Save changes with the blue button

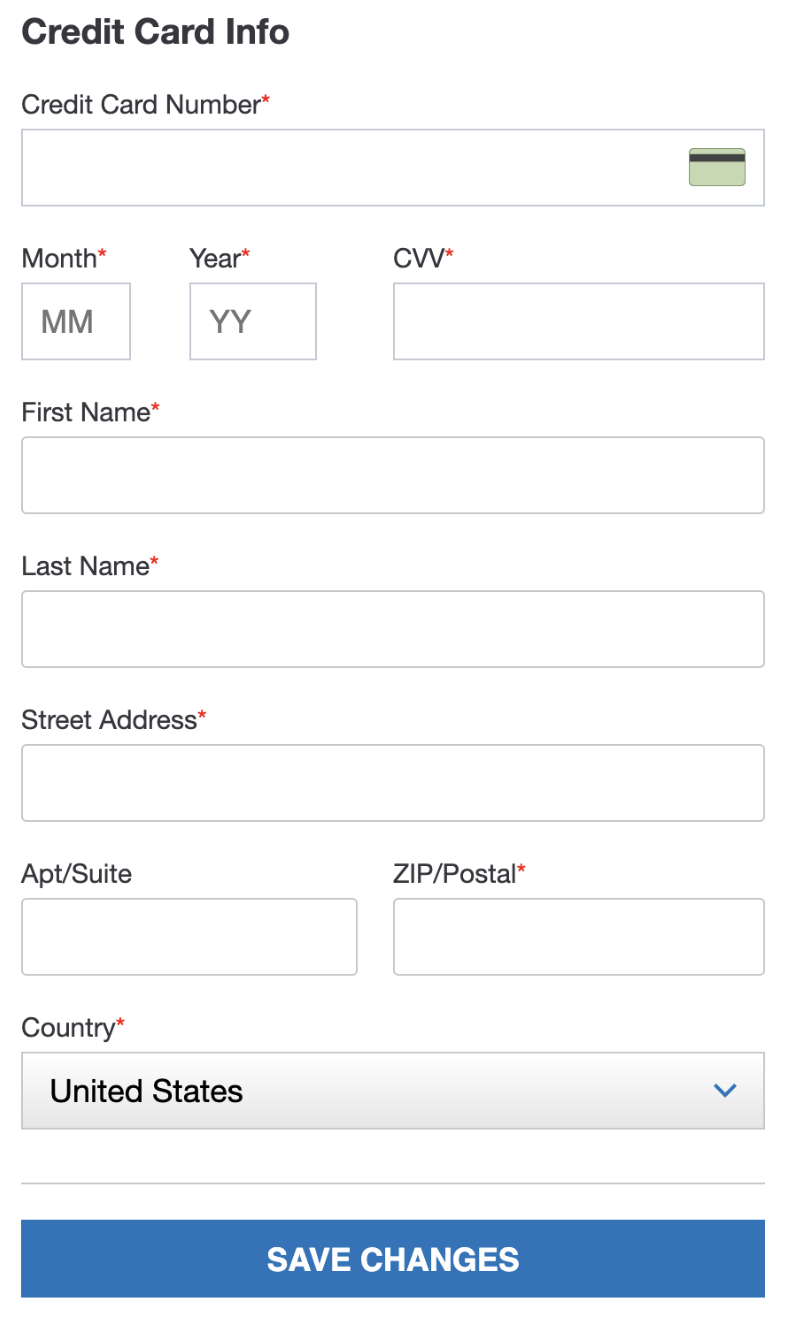[x=393, y=1259]
